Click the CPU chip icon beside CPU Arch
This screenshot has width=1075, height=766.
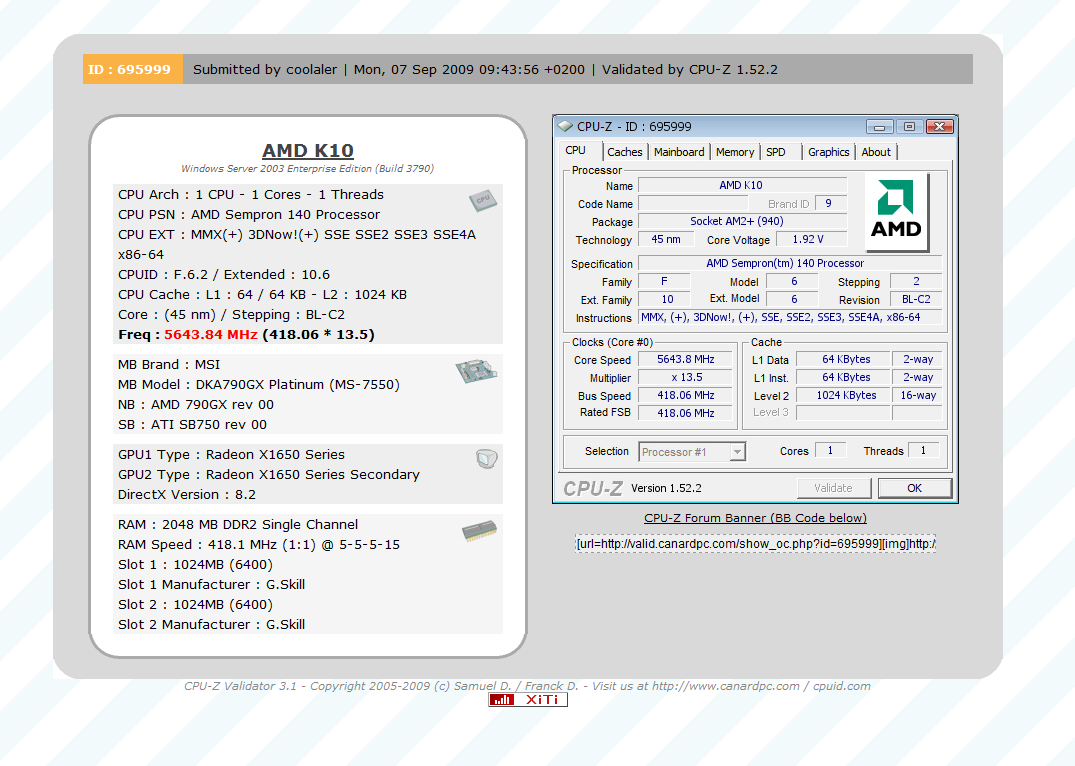pos(483,200)
